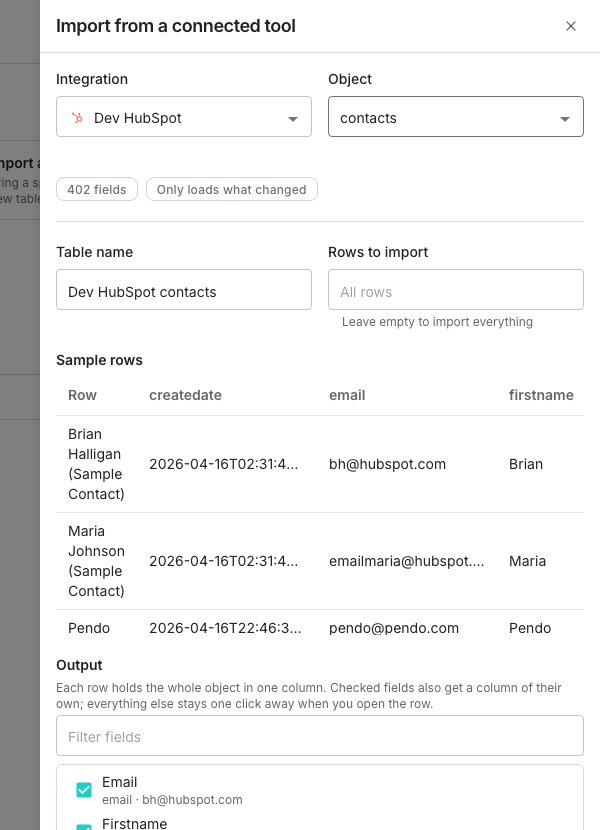Click the Pendo firstname cell
Viewport: 600px width, 830px height.
tap(530, 628)
